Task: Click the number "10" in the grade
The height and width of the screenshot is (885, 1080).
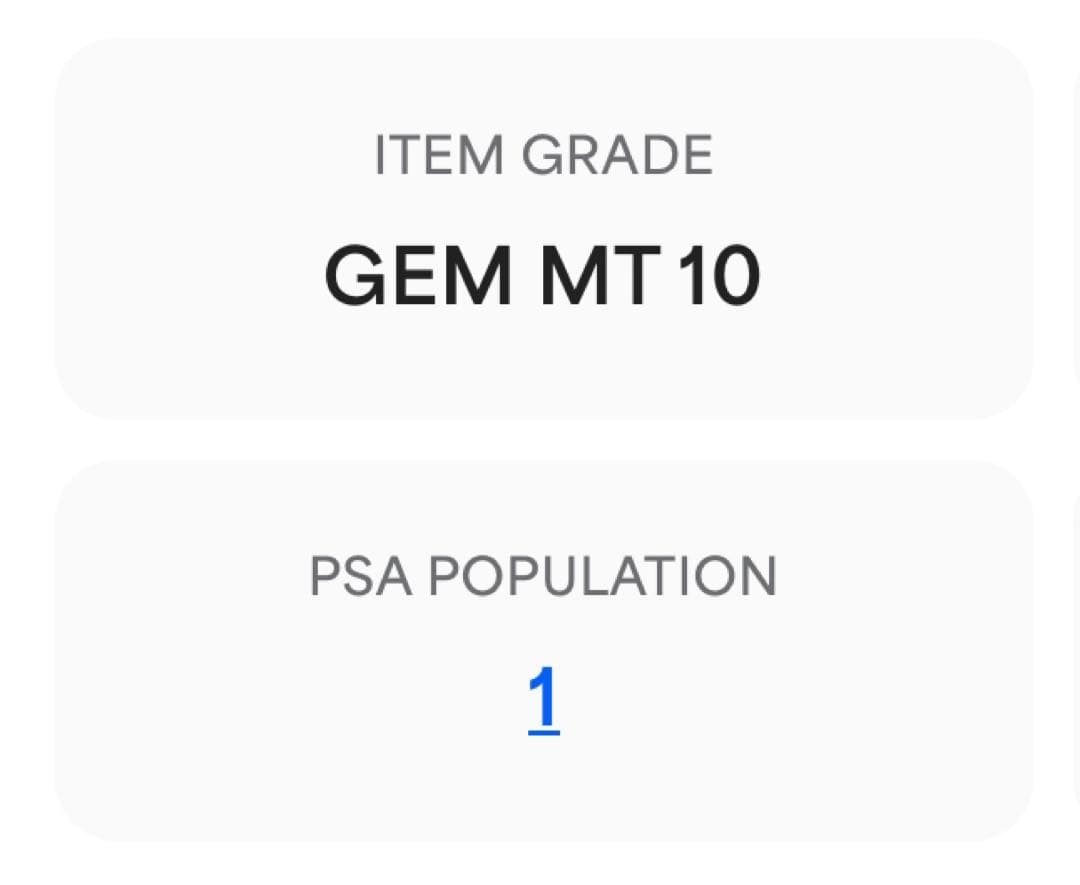Action: (x=718, y=276)
